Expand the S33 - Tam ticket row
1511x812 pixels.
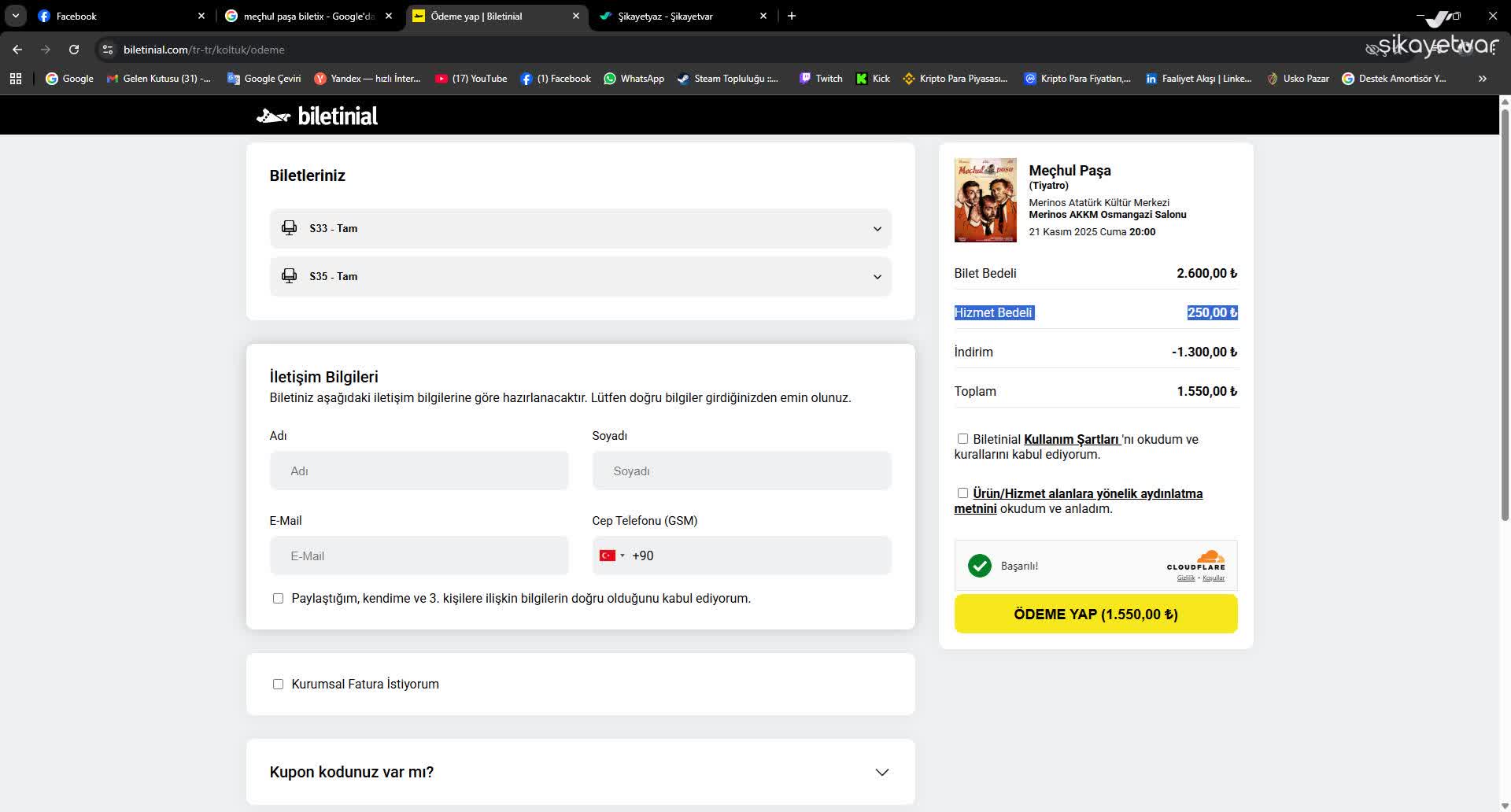pos(580,228)
